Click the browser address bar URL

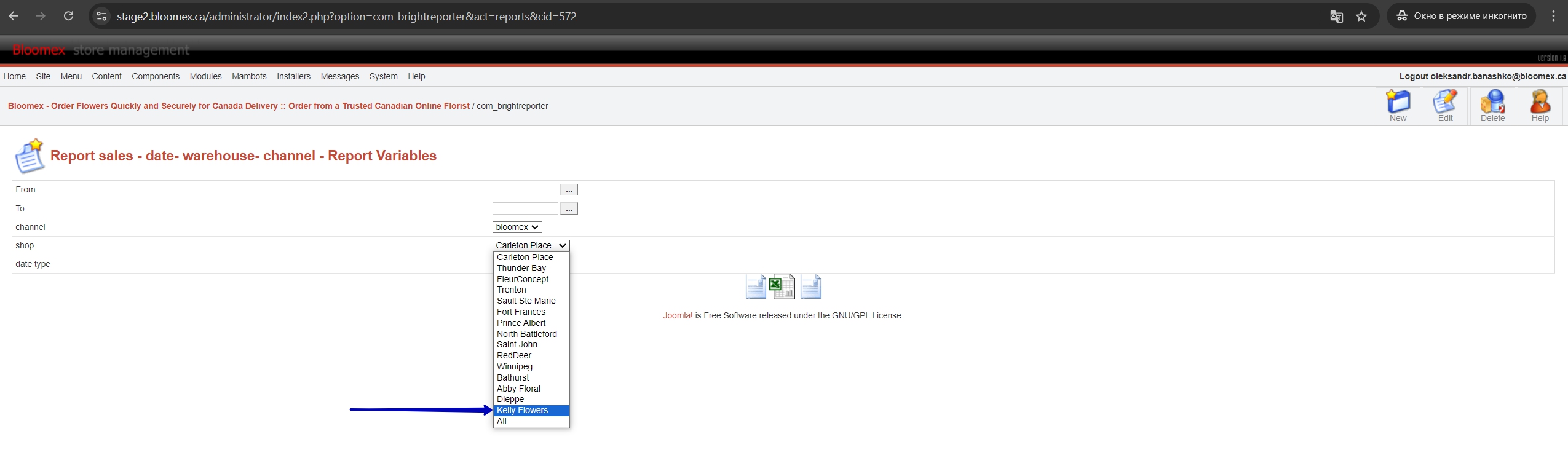coord(347,17)
